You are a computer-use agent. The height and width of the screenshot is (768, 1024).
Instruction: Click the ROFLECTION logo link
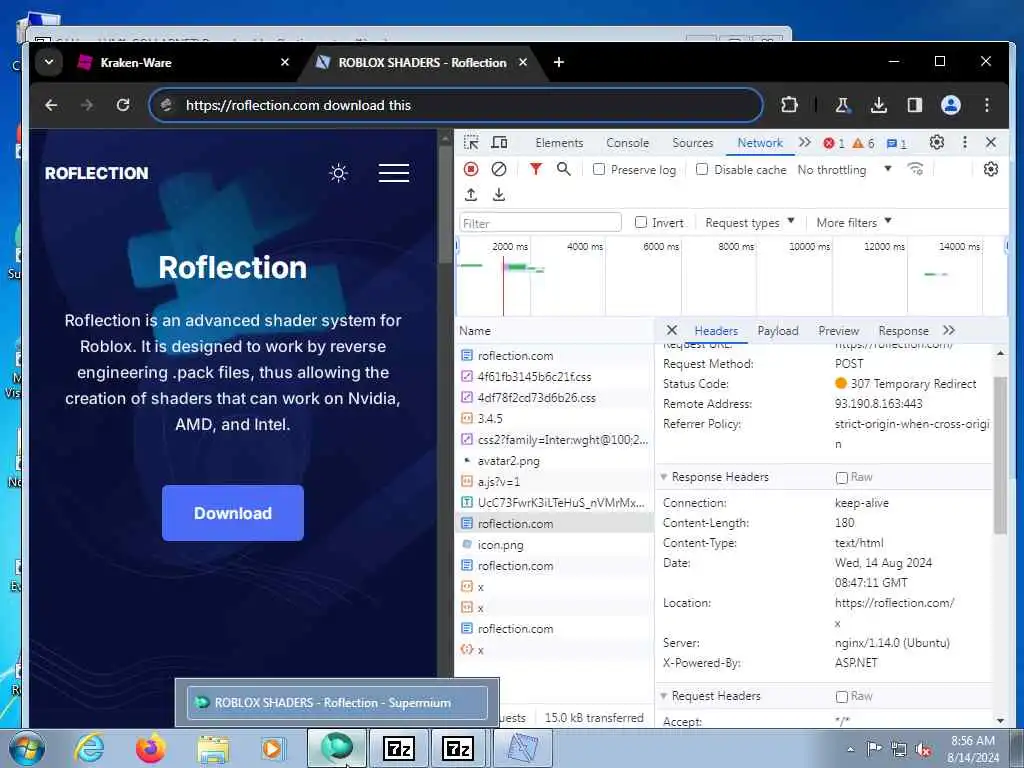click(x=97, y=173)
